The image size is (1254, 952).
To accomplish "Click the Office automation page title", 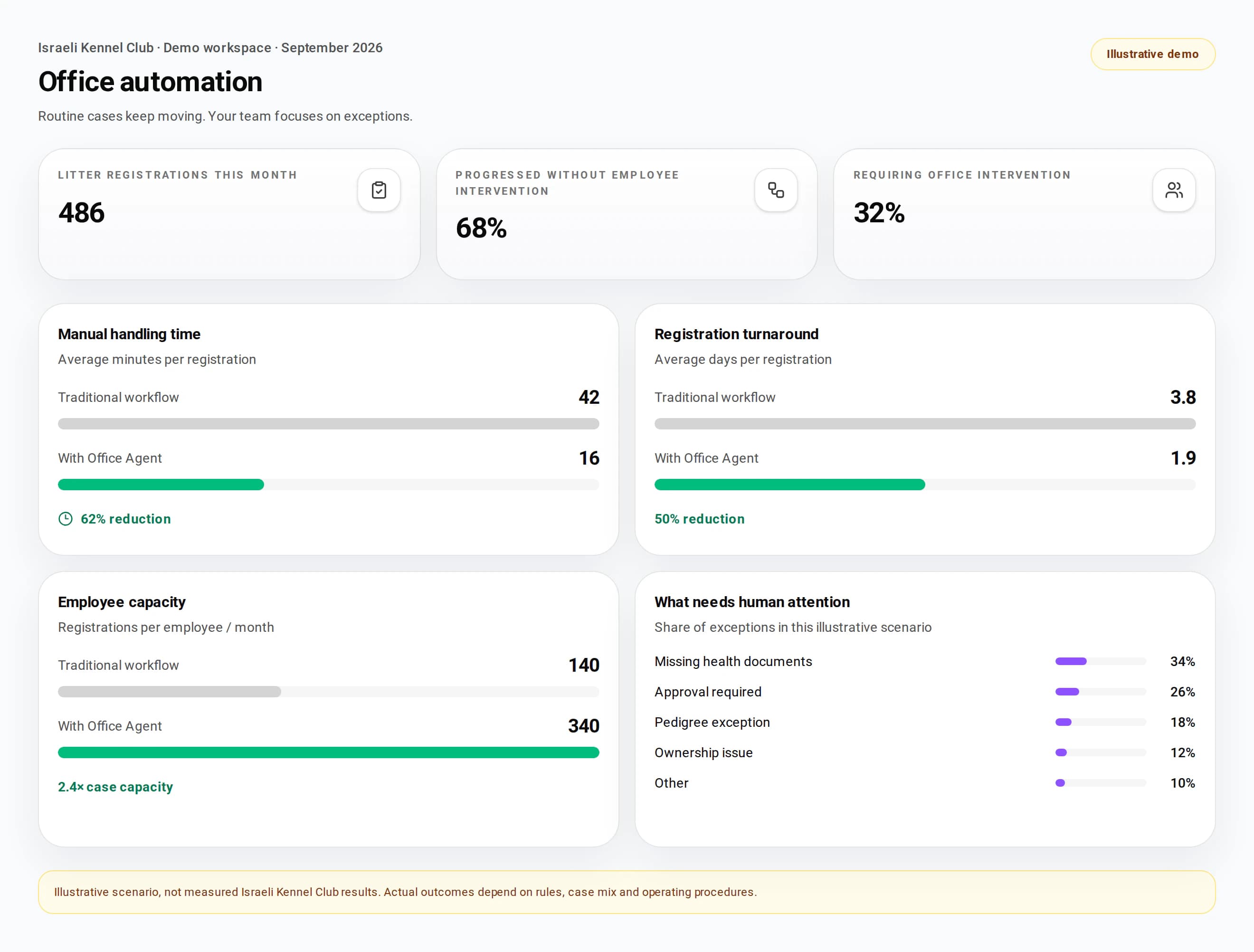I will point(150,82).
